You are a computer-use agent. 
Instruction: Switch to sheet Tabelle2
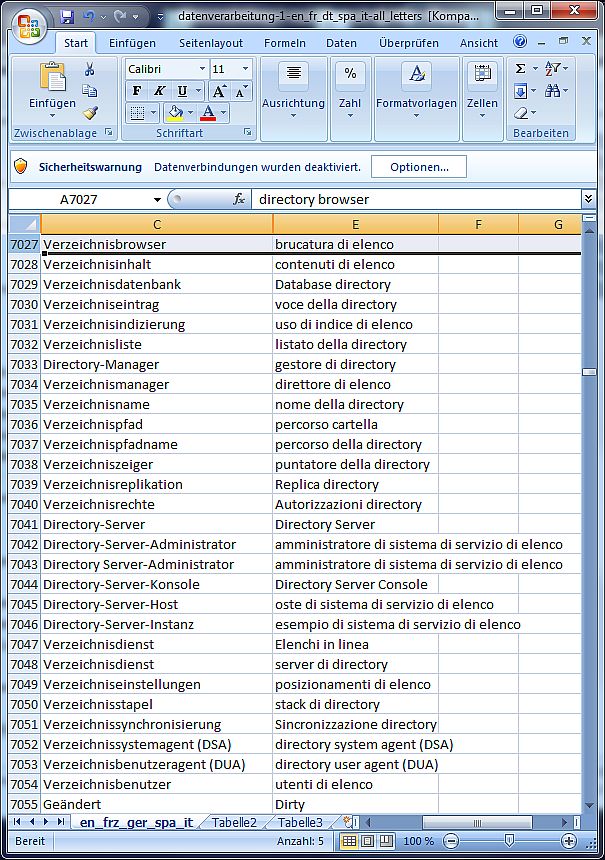(x=234, y=822)
